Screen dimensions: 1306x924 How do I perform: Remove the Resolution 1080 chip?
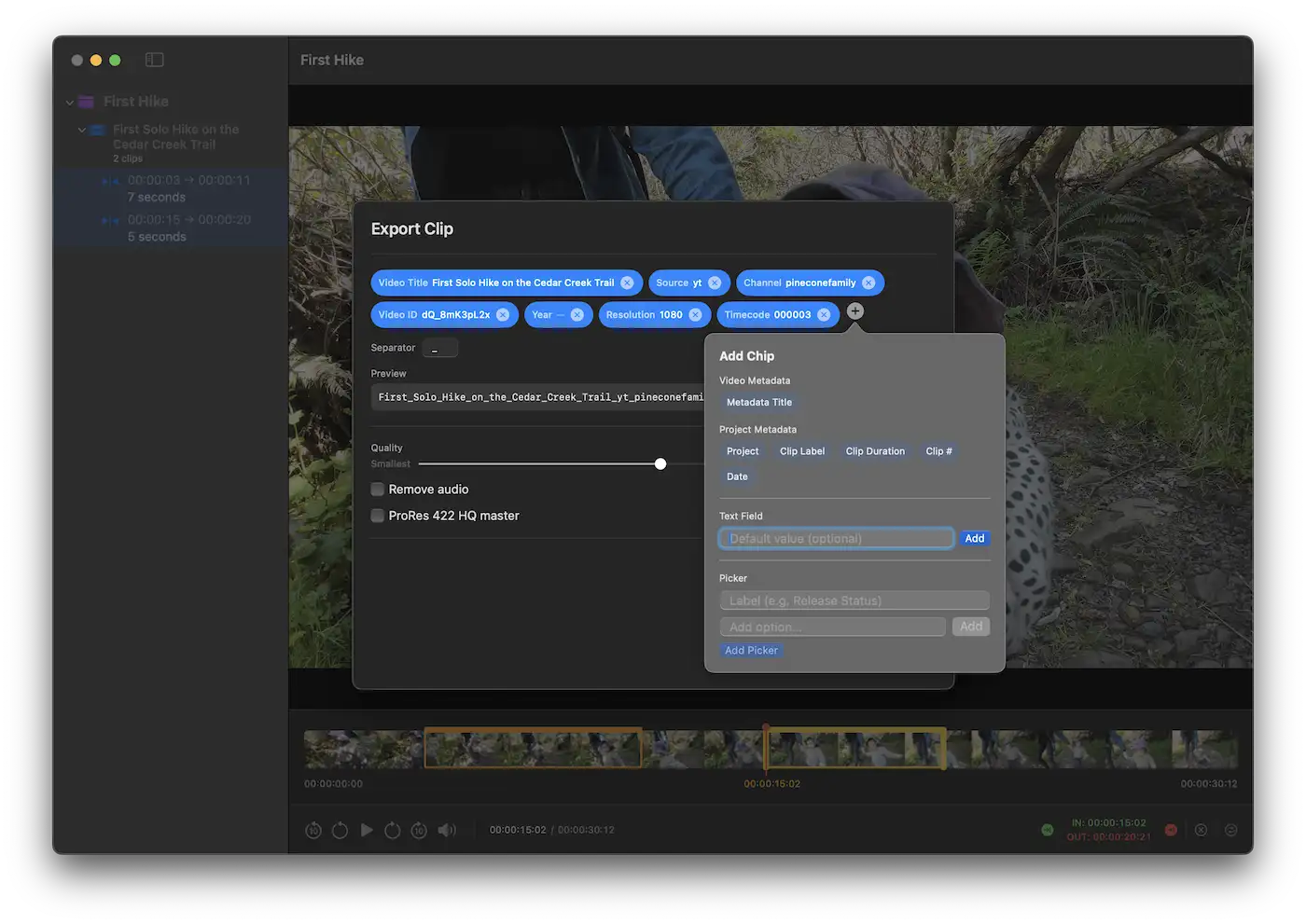point(695,315)
